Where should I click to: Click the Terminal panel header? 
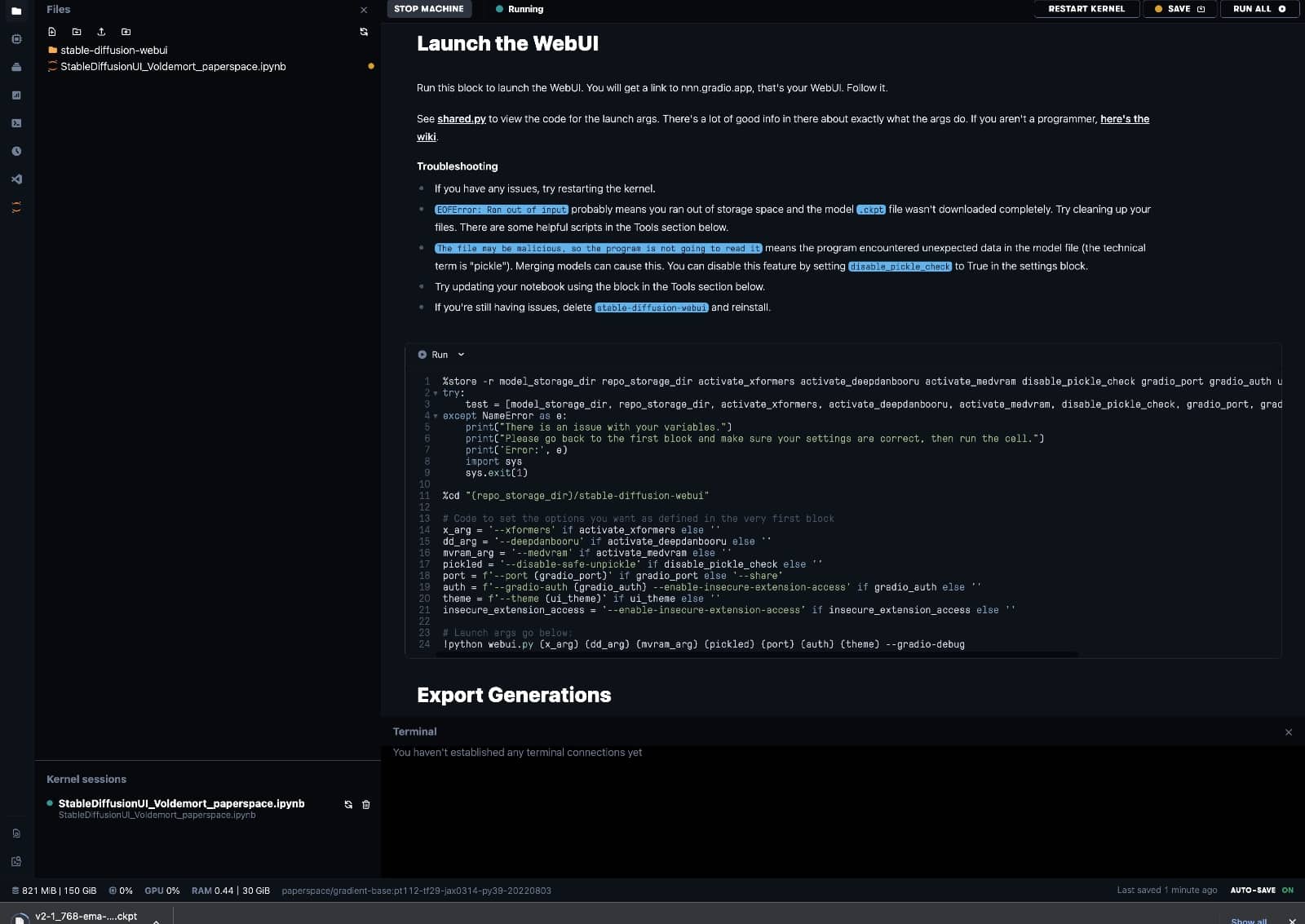(x=414, y=732)
